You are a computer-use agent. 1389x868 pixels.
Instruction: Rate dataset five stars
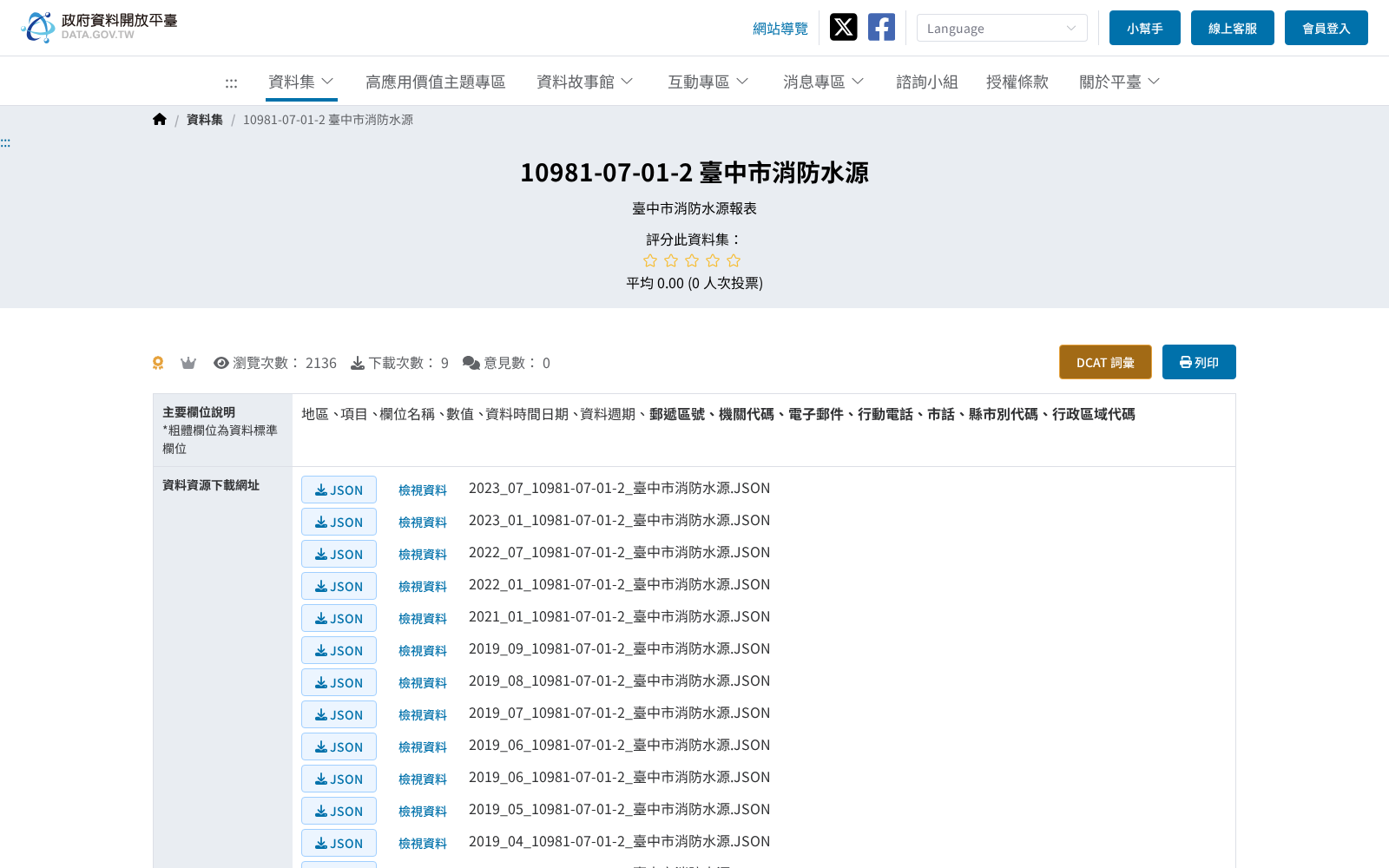[x=734, y=260]
